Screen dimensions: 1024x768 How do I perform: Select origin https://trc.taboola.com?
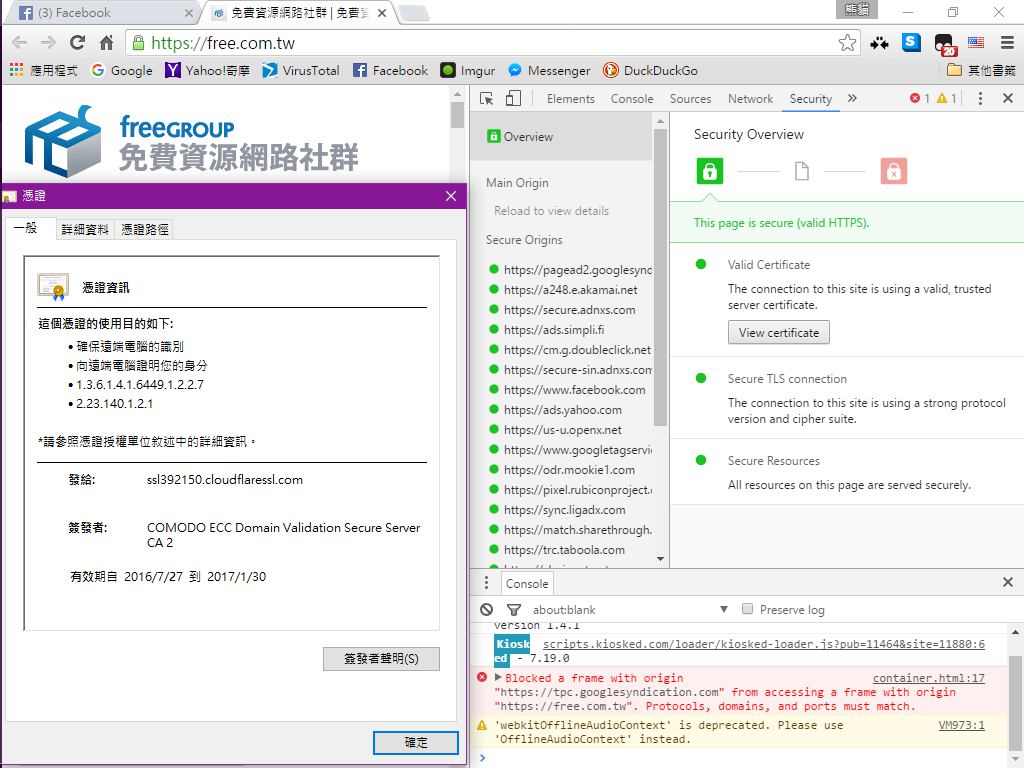(x=564, y=550)
